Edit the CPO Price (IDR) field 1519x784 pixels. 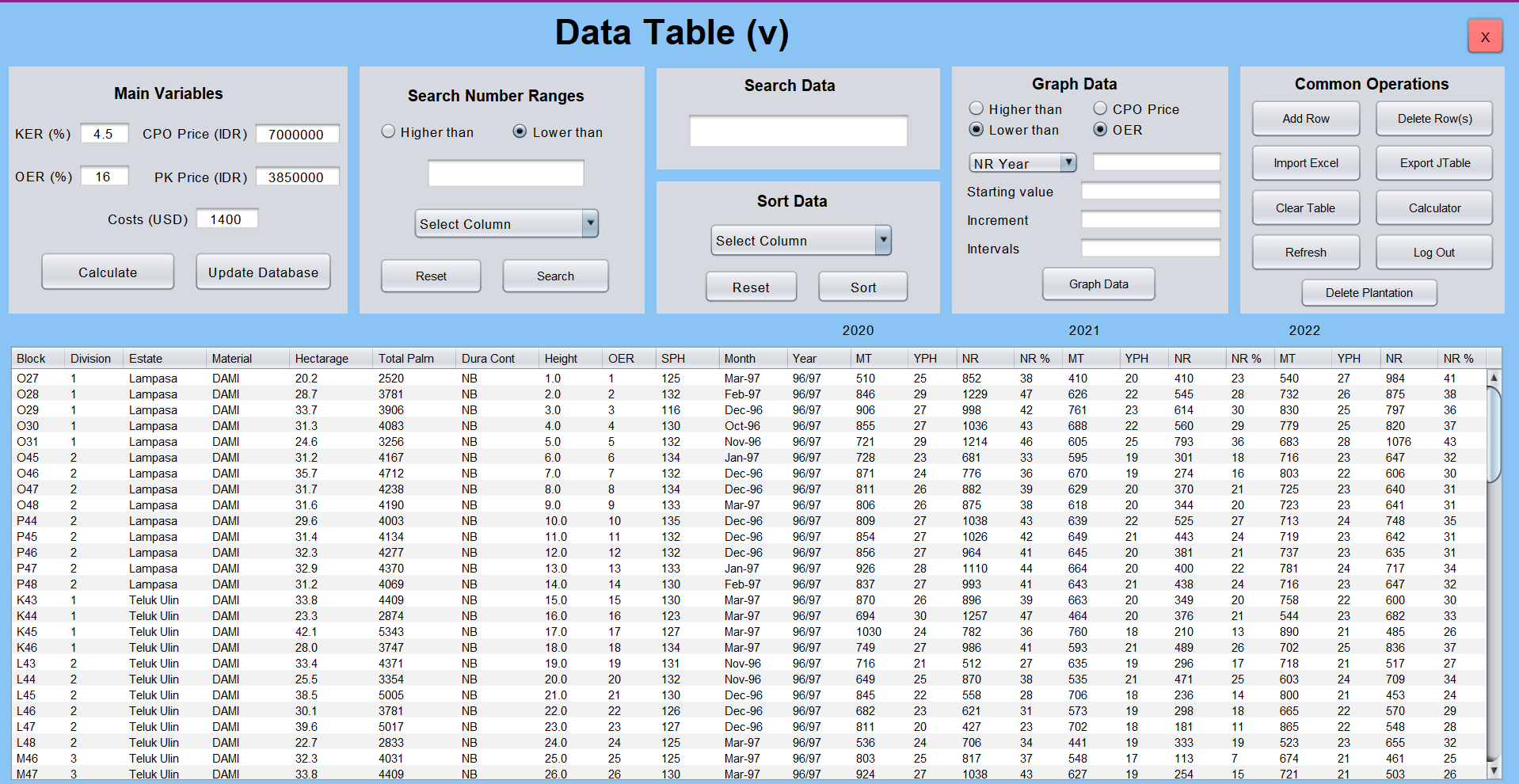pyautogui.click(x=298, y=134)
